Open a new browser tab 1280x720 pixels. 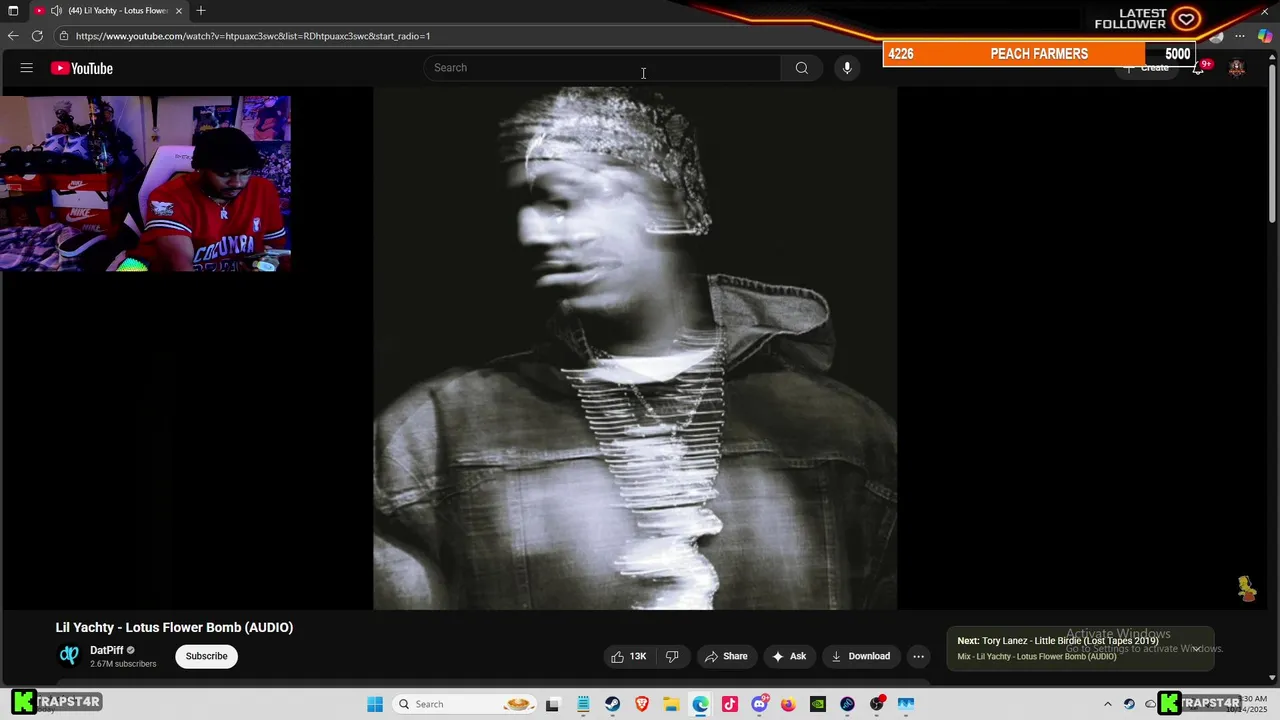pyautogui.click(x=201, y=10)
